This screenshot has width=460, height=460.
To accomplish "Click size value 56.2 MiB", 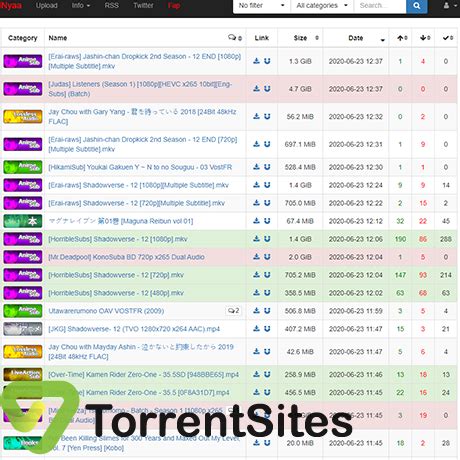I will point(300,117).
